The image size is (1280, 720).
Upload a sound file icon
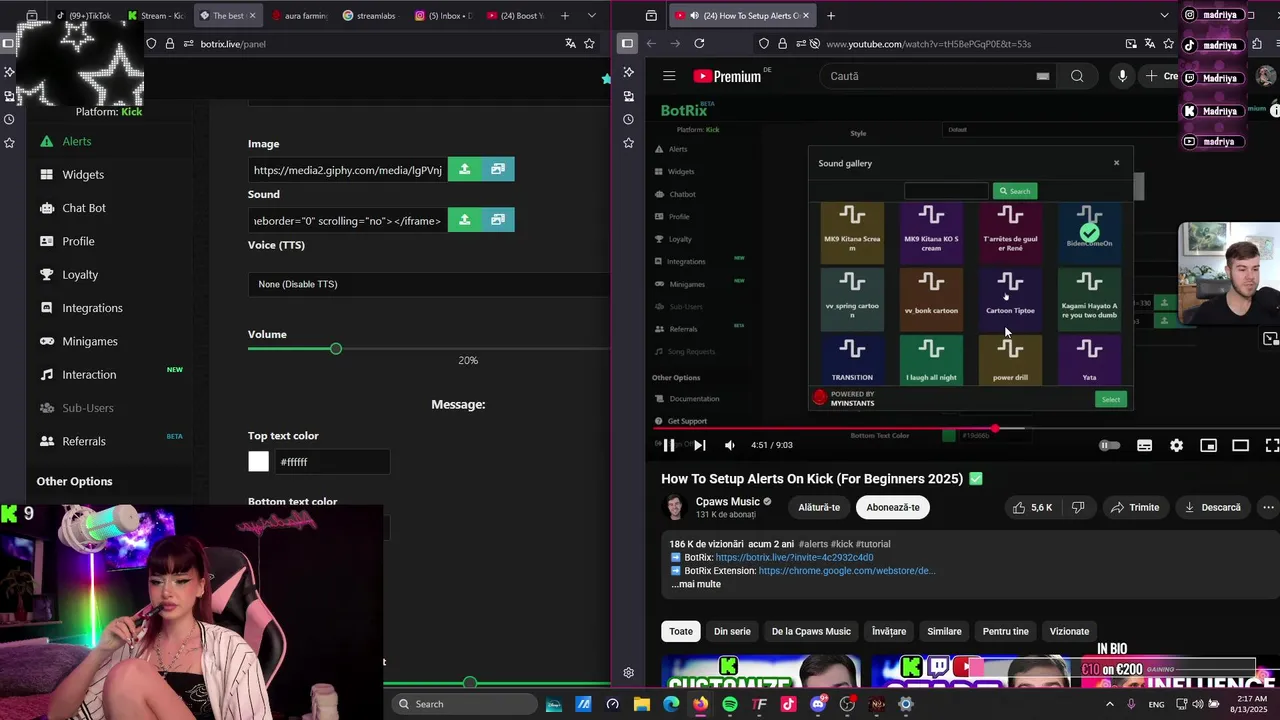pyautogui.click(x=464, y=220)
